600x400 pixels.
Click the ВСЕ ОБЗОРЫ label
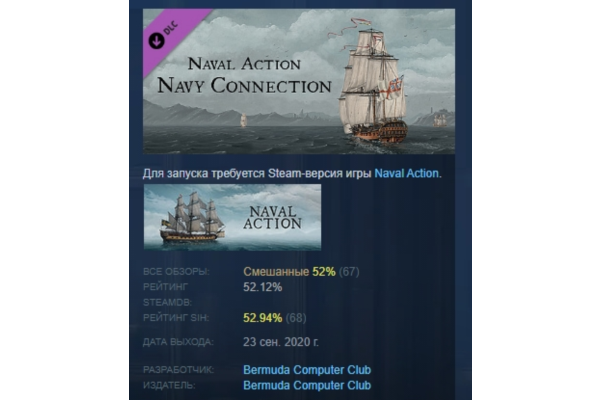(176, 272)
